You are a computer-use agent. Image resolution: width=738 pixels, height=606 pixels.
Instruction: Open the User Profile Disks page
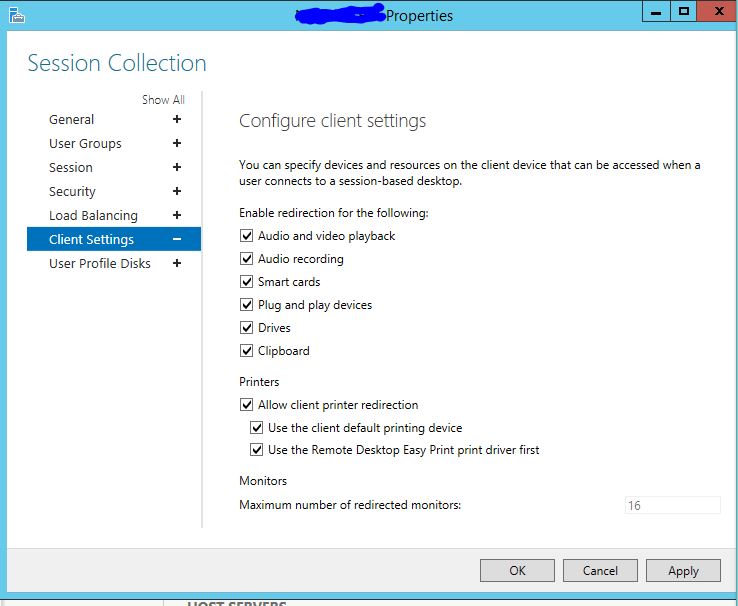coord(100,263)
